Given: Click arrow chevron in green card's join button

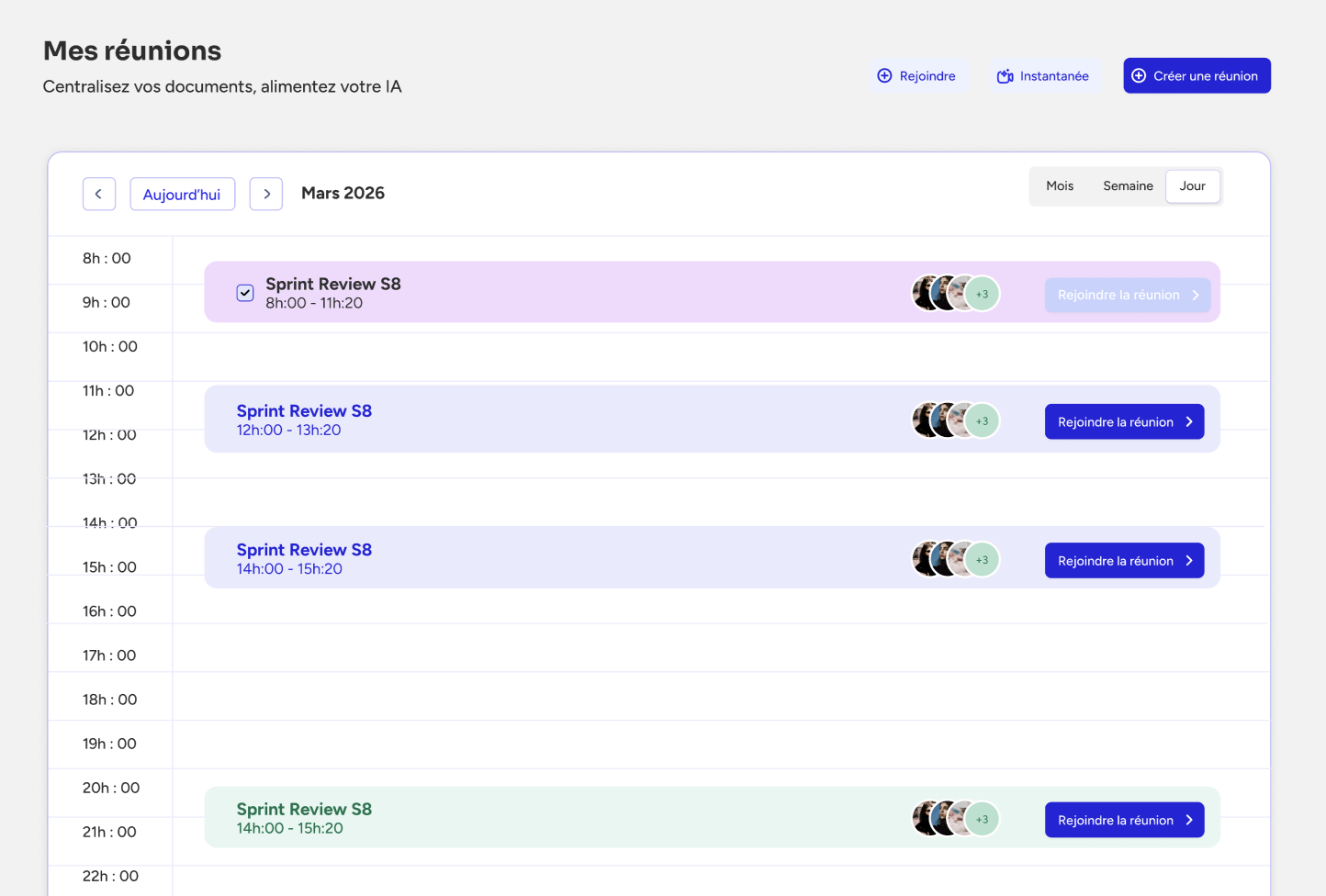Looking at the screenshot, I should (1189, 820).
